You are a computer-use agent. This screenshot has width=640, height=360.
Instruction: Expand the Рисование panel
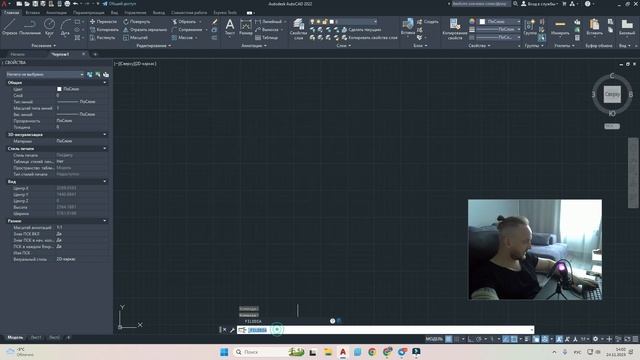tap(44, 46)
